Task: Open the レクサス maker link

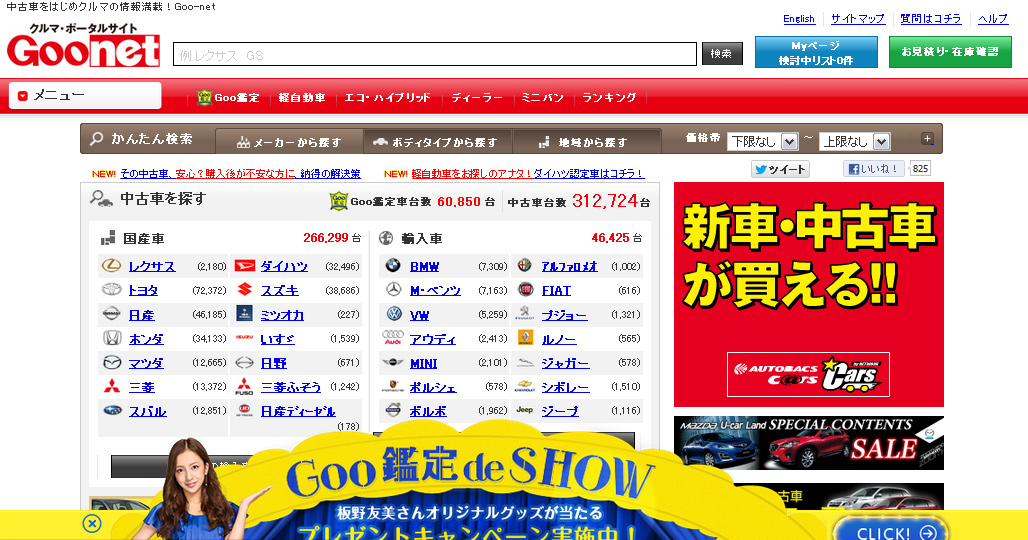Action: click(152, 266)
